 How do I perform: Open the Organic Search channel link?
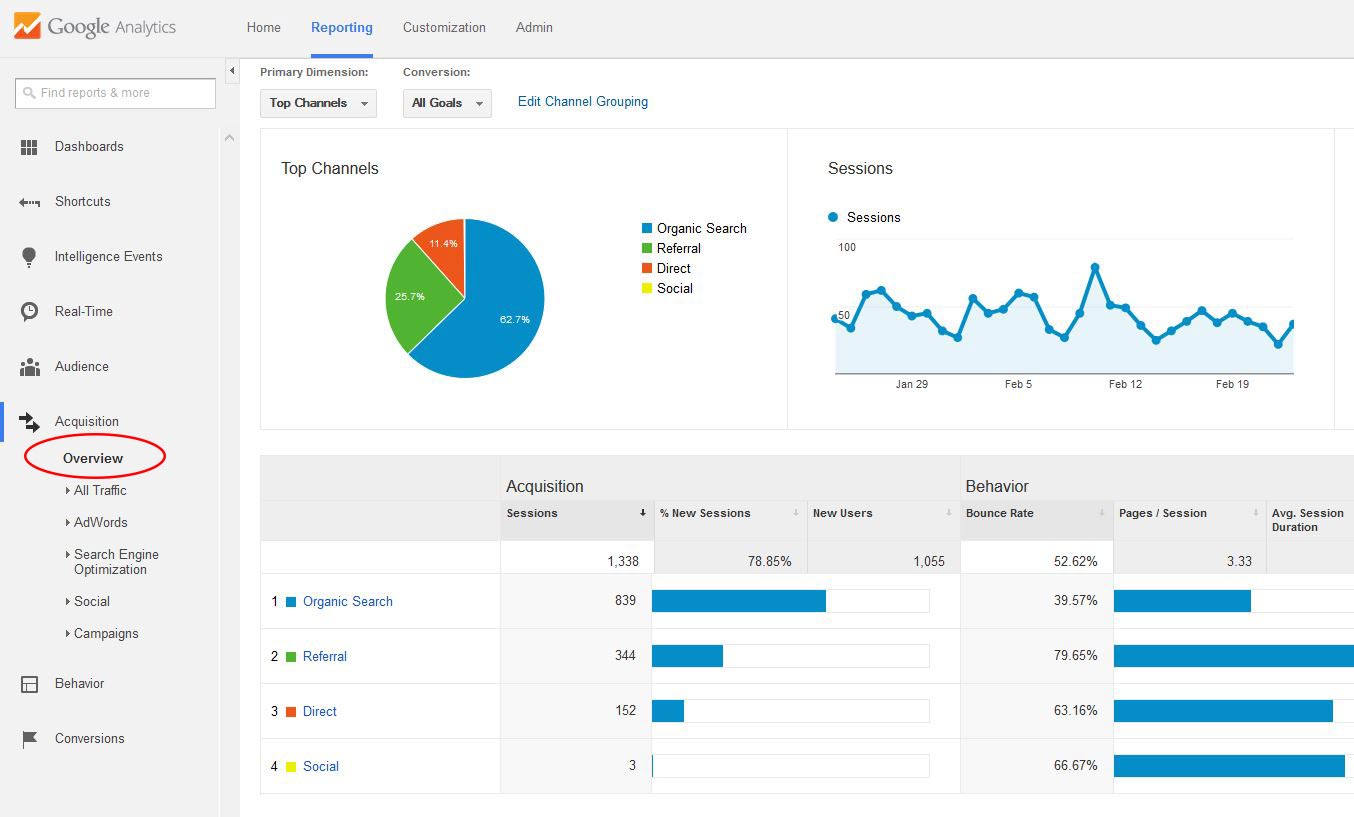pyautogui.click(x=348, y=602)
